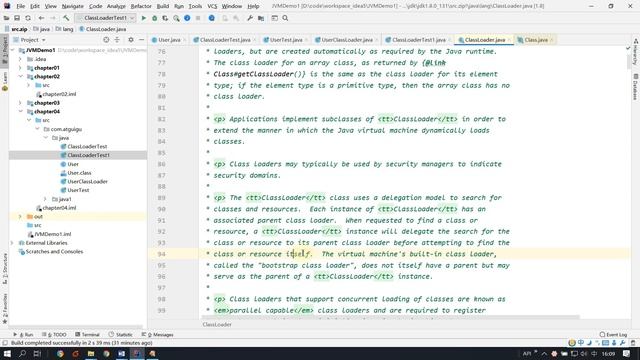Image resolution: width=640 pixels, height=360 pixels.
Task: Open the Refactor menu
Action: (x=141, y=6)
